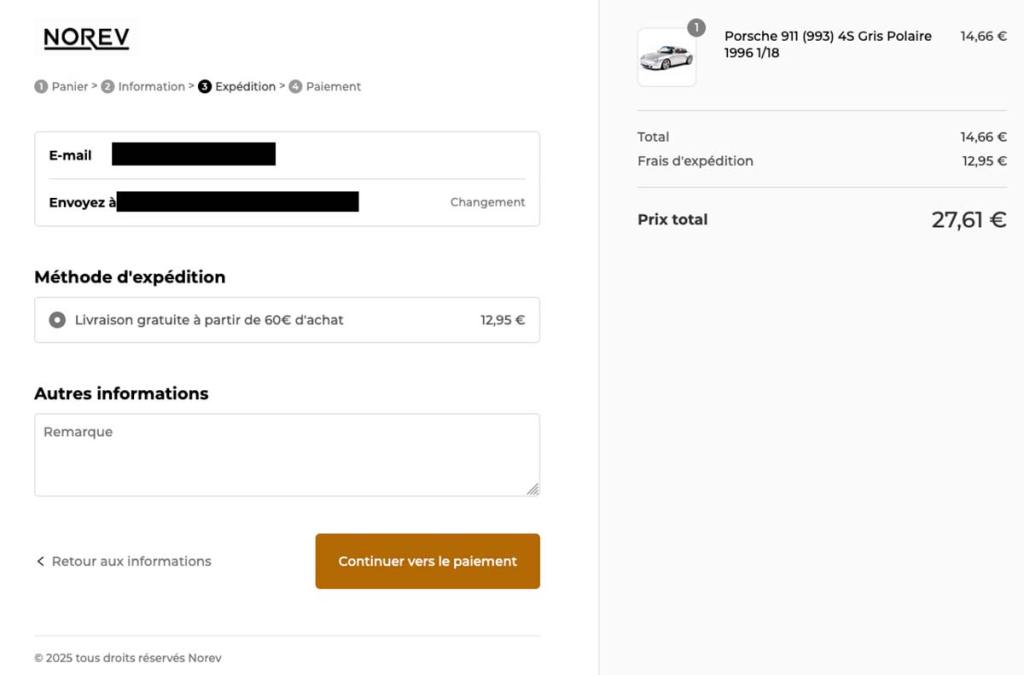Go to the Information step label
Viewport: 1024px width, 675px height.
151,87
